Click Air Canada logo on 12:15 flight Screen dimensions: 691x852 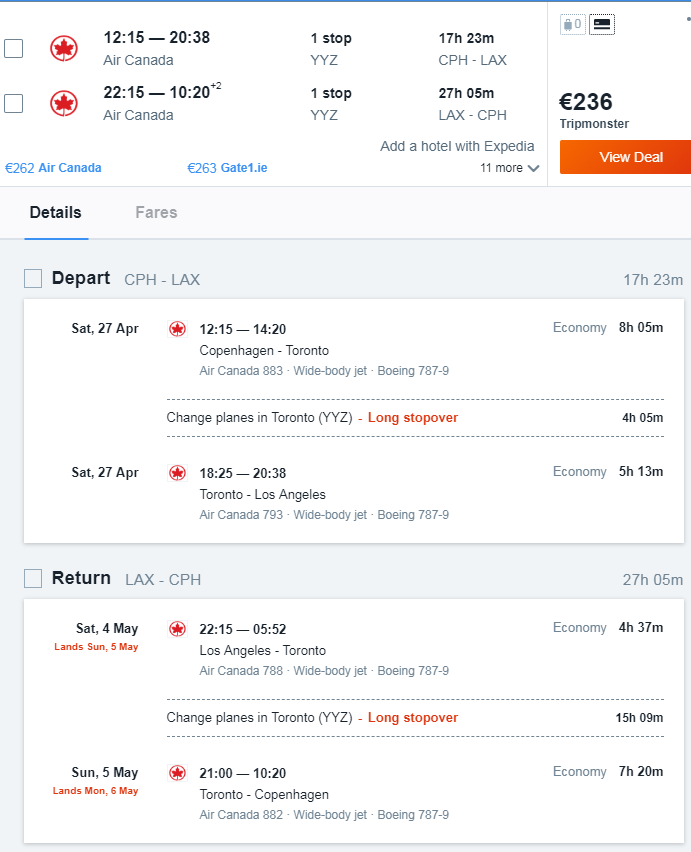(x=64, y=48)
